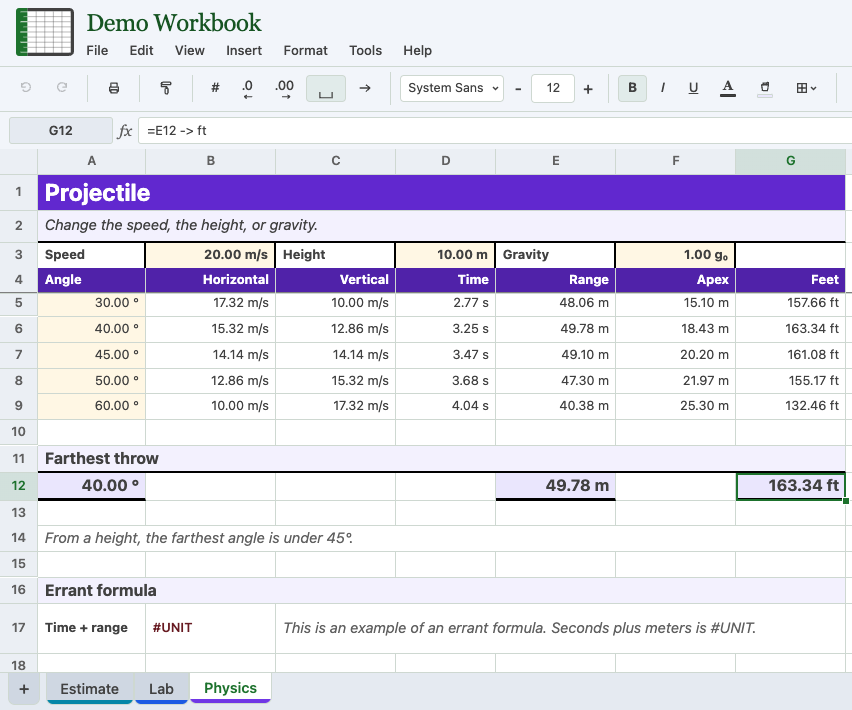Click speed value 20.00 m/s cell
The height and width of the screenshot is (710, 852).
pyautogui.click(x=210, y=255)
